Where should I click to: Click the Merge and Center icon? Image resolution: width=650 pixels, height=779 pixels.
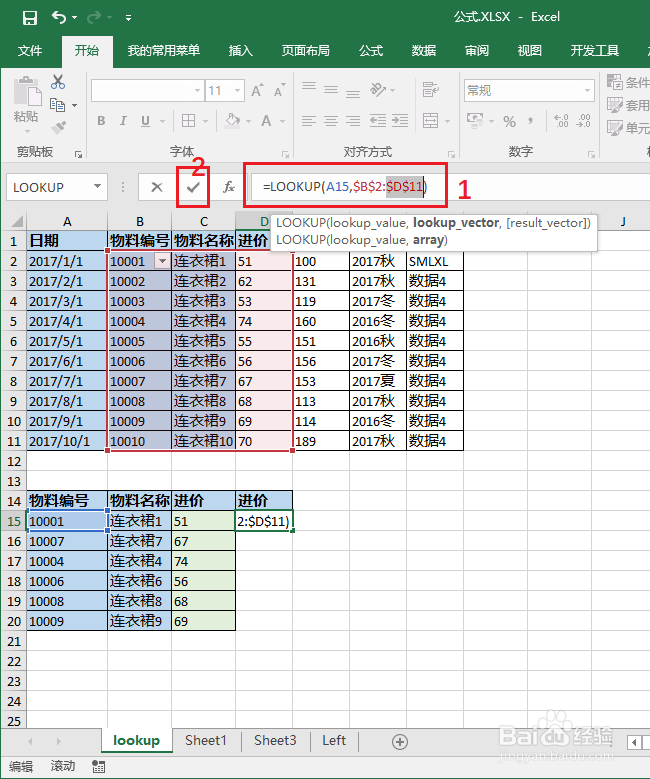point(430,121)
